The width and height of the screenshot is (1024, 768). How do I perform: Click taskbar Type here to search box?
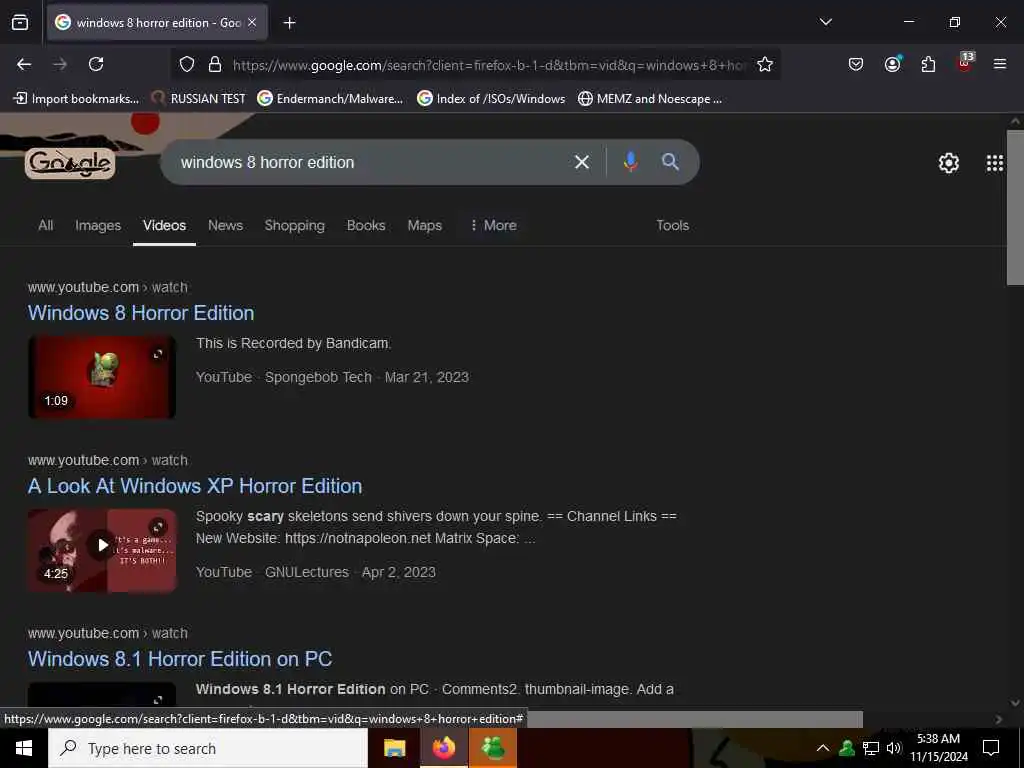pos(208,748)
